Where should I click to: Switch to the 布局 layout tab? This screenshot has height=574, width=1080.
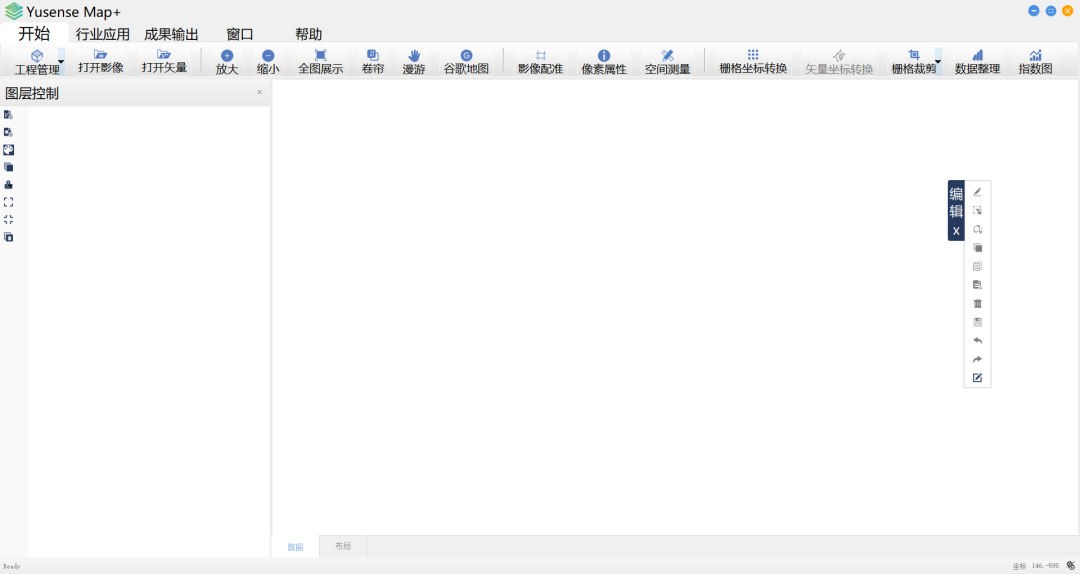343,547
